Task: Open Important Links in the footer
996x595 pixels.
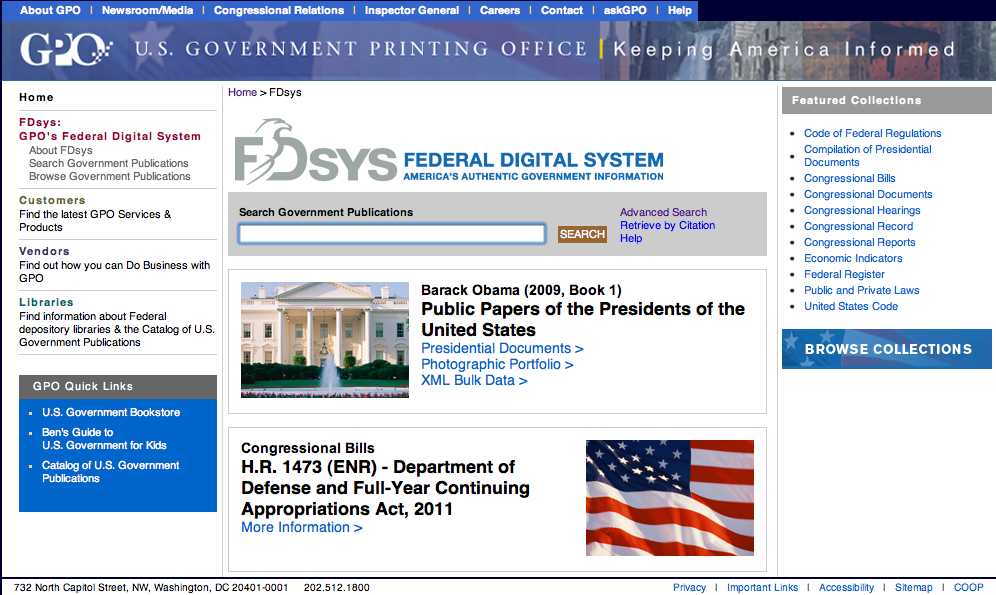Action: click(x=762, y=587)
